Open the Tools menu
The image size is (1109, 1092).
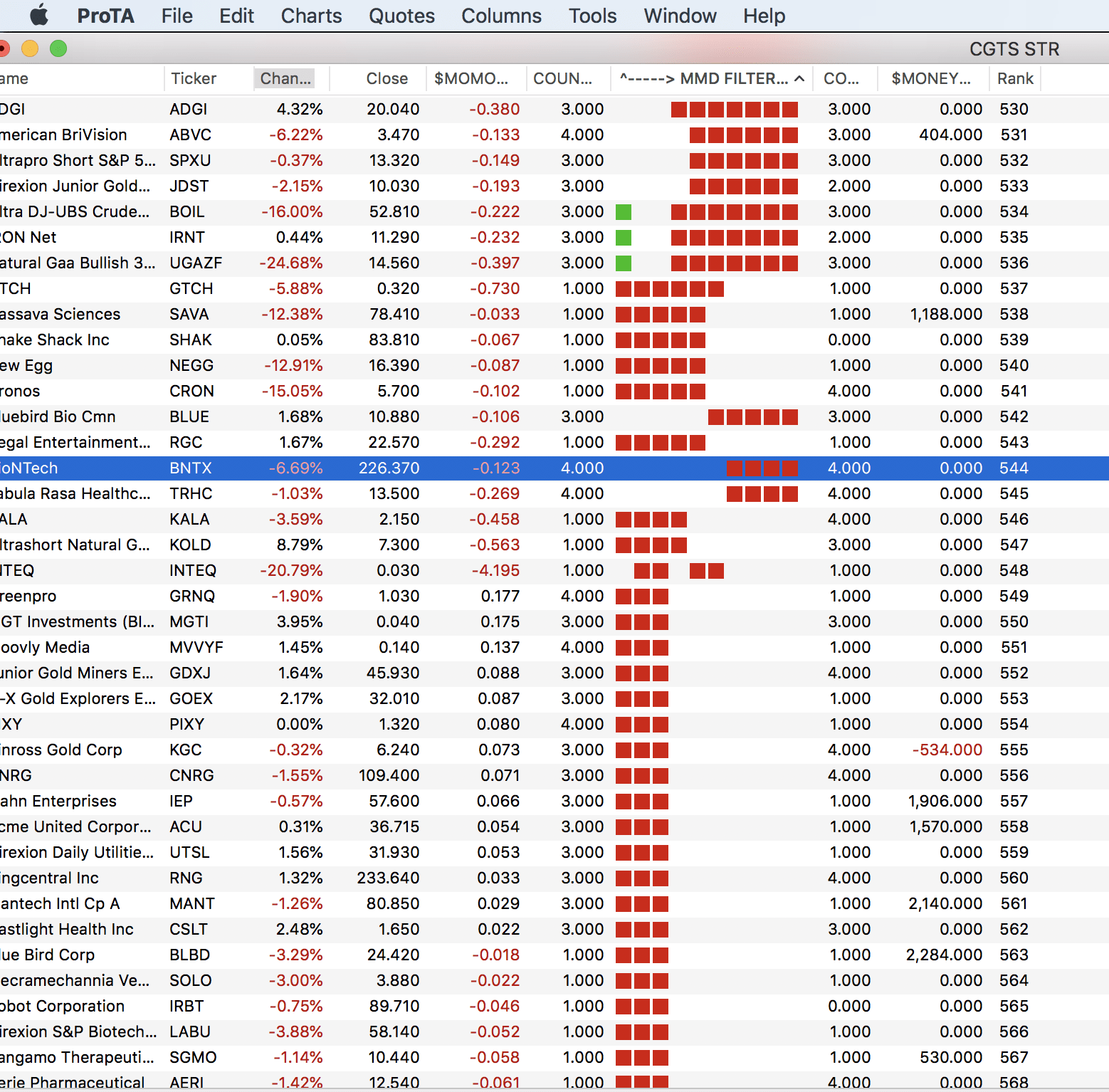point(592,16)
